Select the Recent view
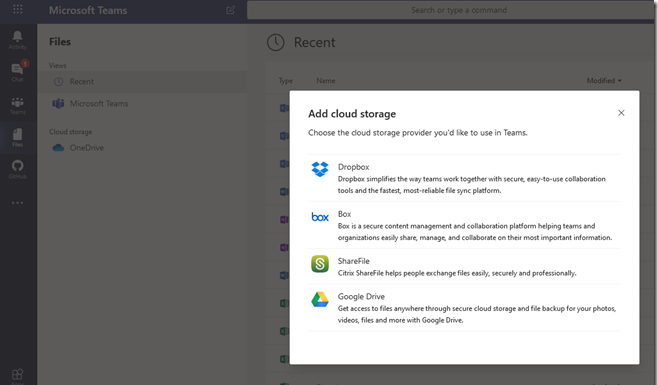 143,81
